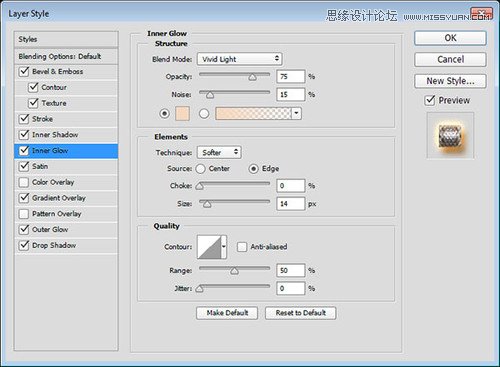Disable the Stroke effect checkbox

point(24,119)
